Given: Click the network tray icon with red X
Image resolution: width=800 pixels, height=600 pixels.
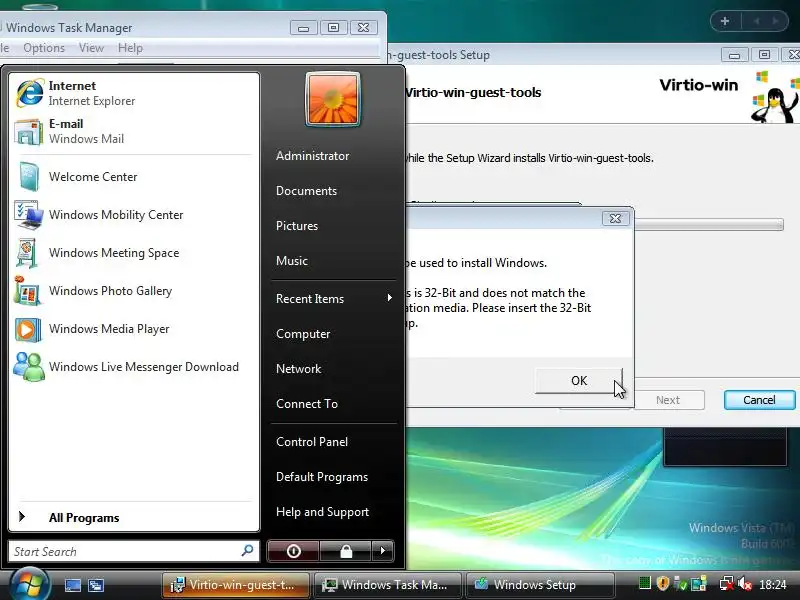Looking at the screenshot, I should [727, 584].
